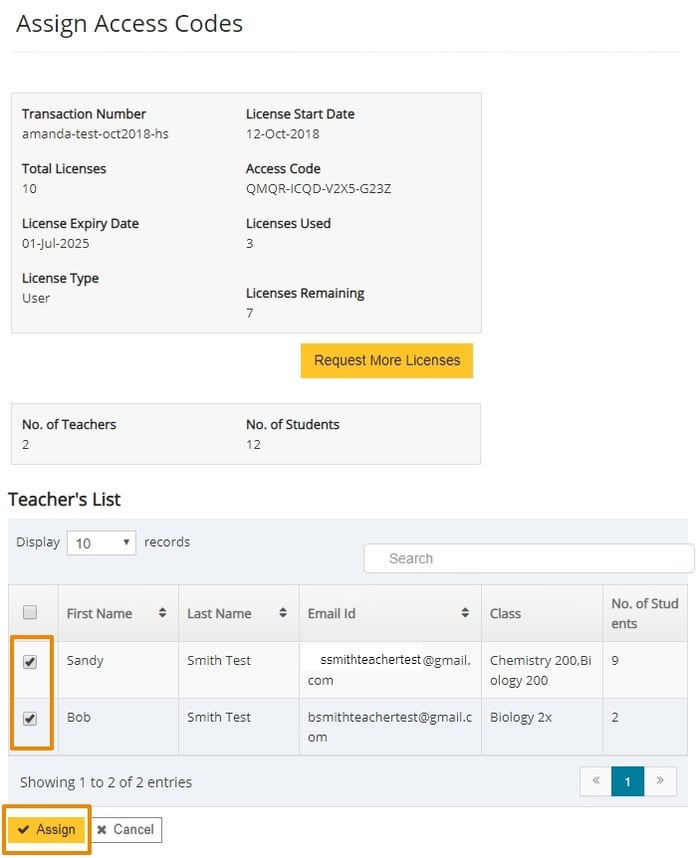Image resolution: width=700 pixels, height=858 pixels.
Task: Sort table by Last Name arrows
Action: click(x=283, y=613)
